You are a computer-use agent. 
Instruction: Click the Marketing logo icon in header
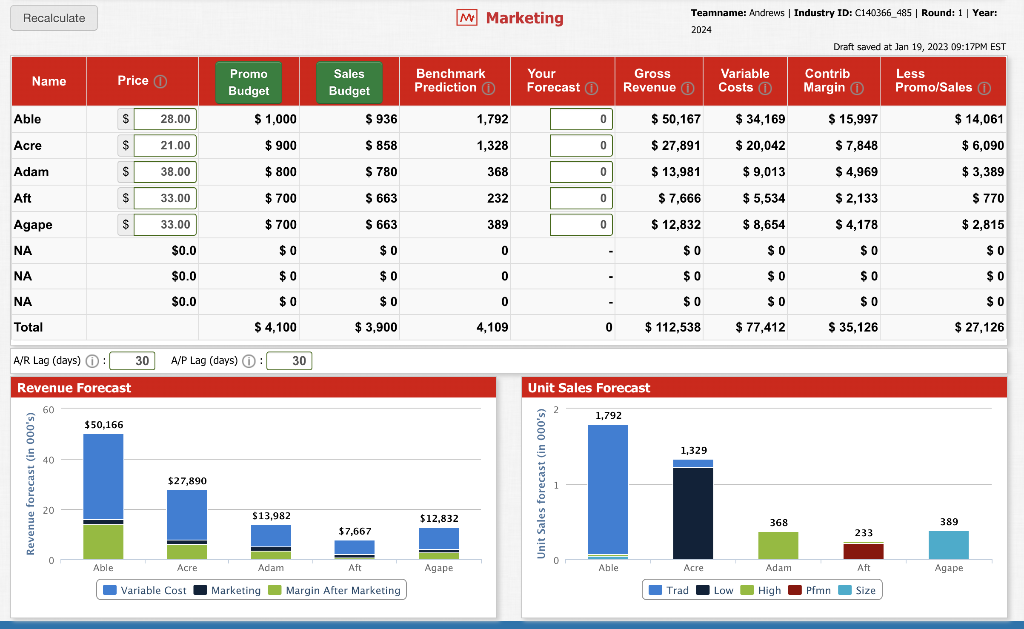(x=466, y=18)
